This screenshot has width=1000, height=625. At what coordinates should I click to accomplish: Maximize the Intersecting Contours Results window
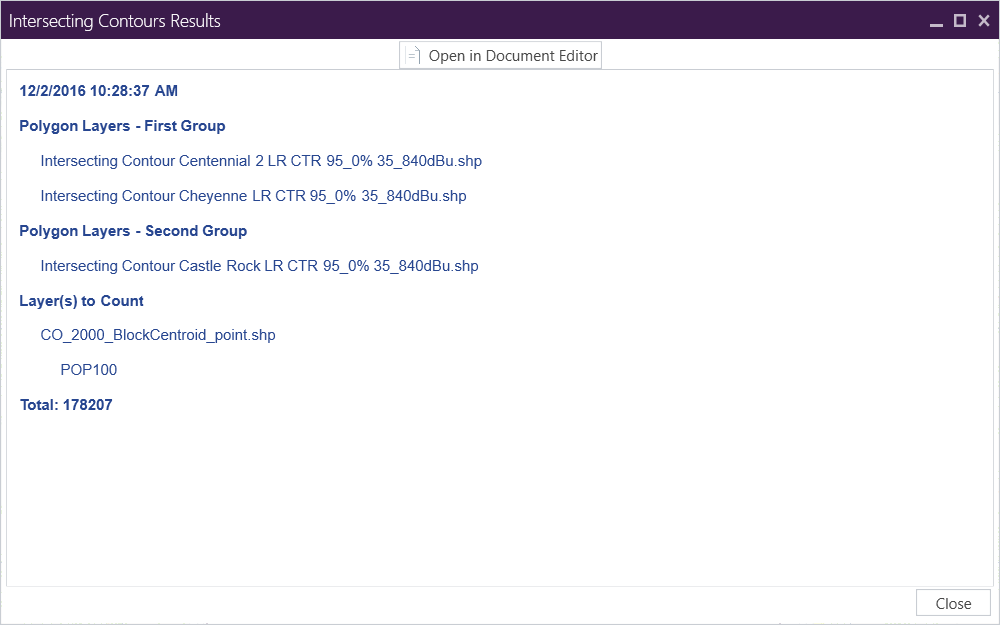pyautogui.click(x=960, y=21)
